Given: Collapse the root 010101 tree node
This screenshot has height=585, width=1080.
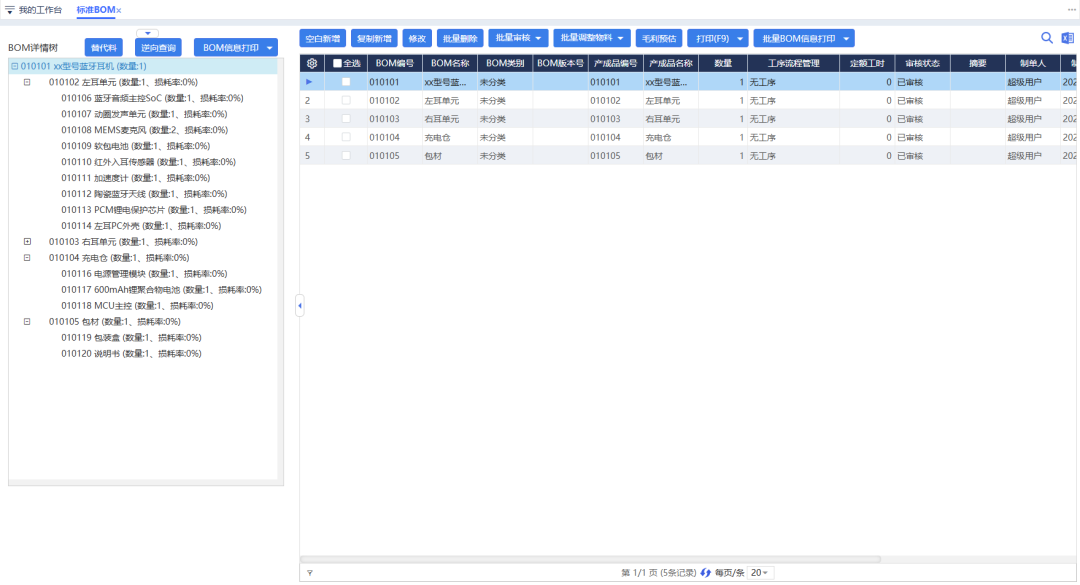Looking at the screenshot, I should pyautogui.click(x=14, y=66).
